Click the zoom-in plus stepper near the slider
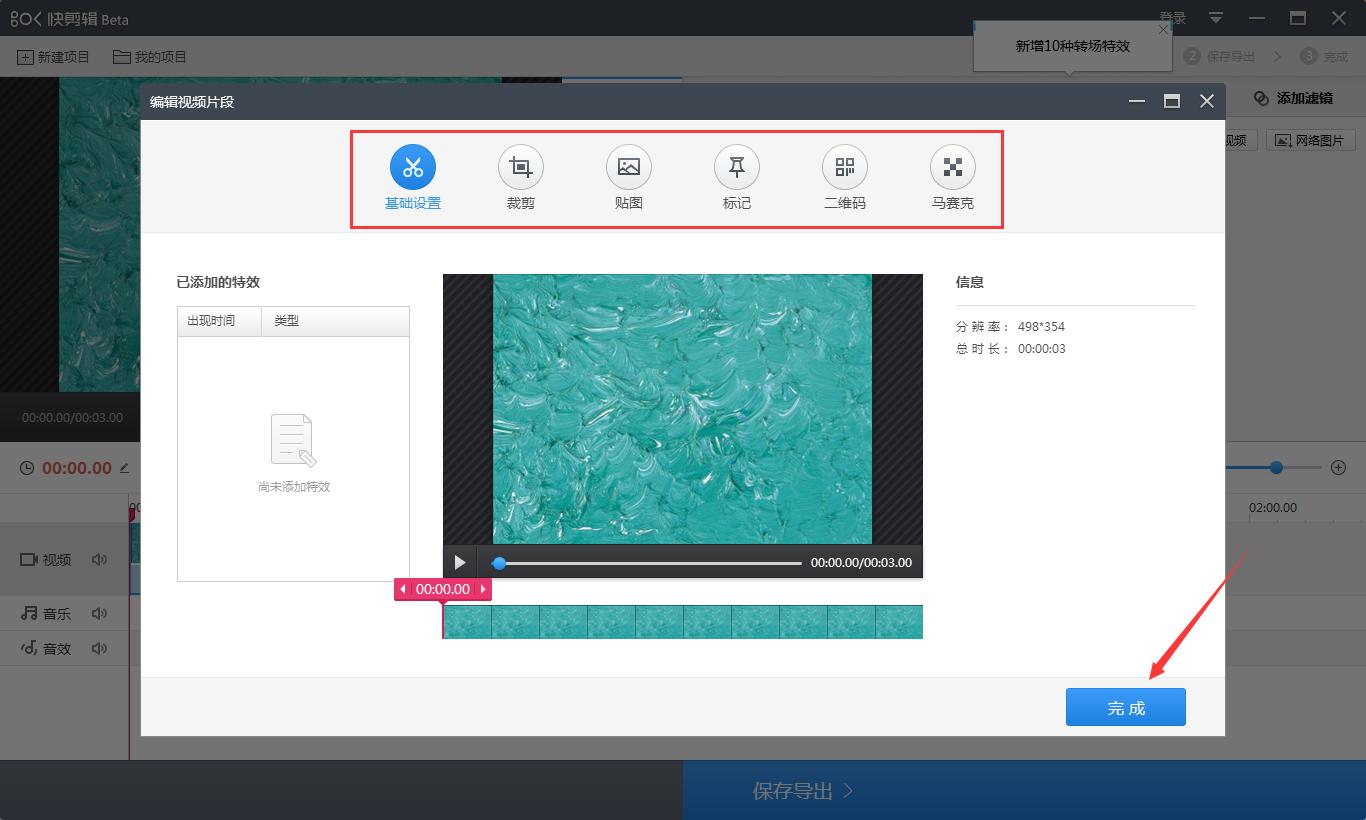This screenshot has width=1366, height=820. [x=1340, y=467]
